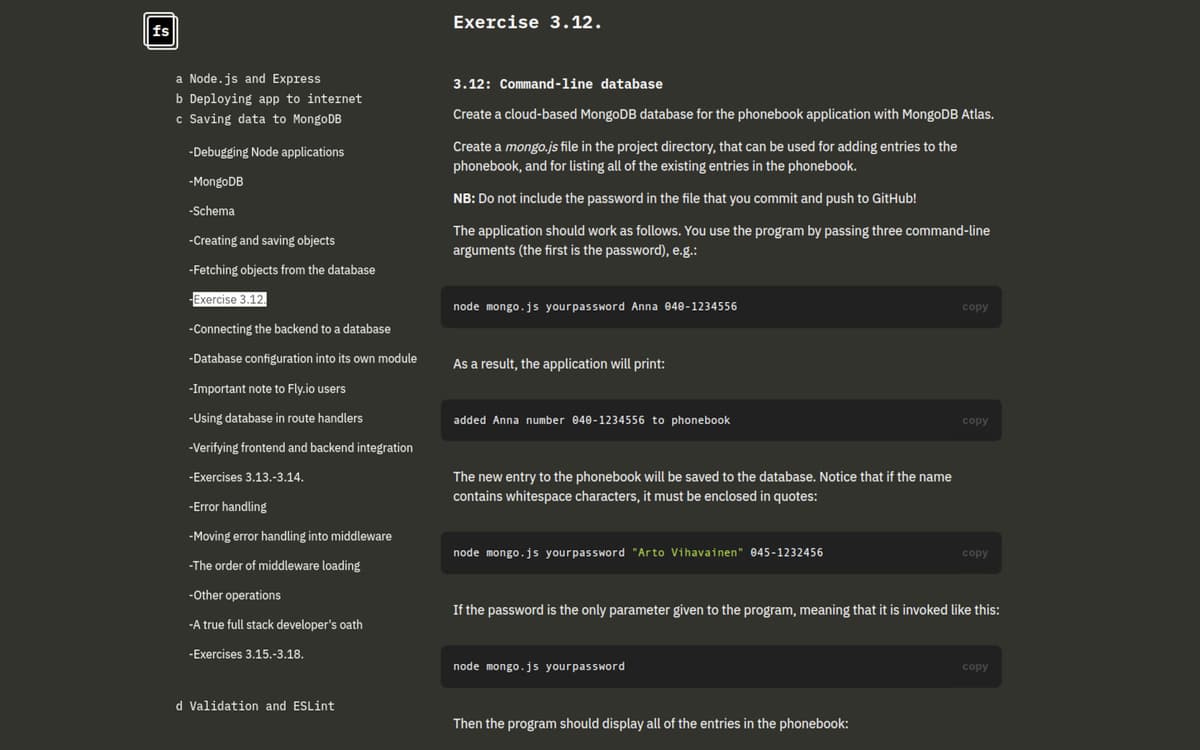
Task: Open the 'Debugging Node applications' section
Action: point(266,151)
